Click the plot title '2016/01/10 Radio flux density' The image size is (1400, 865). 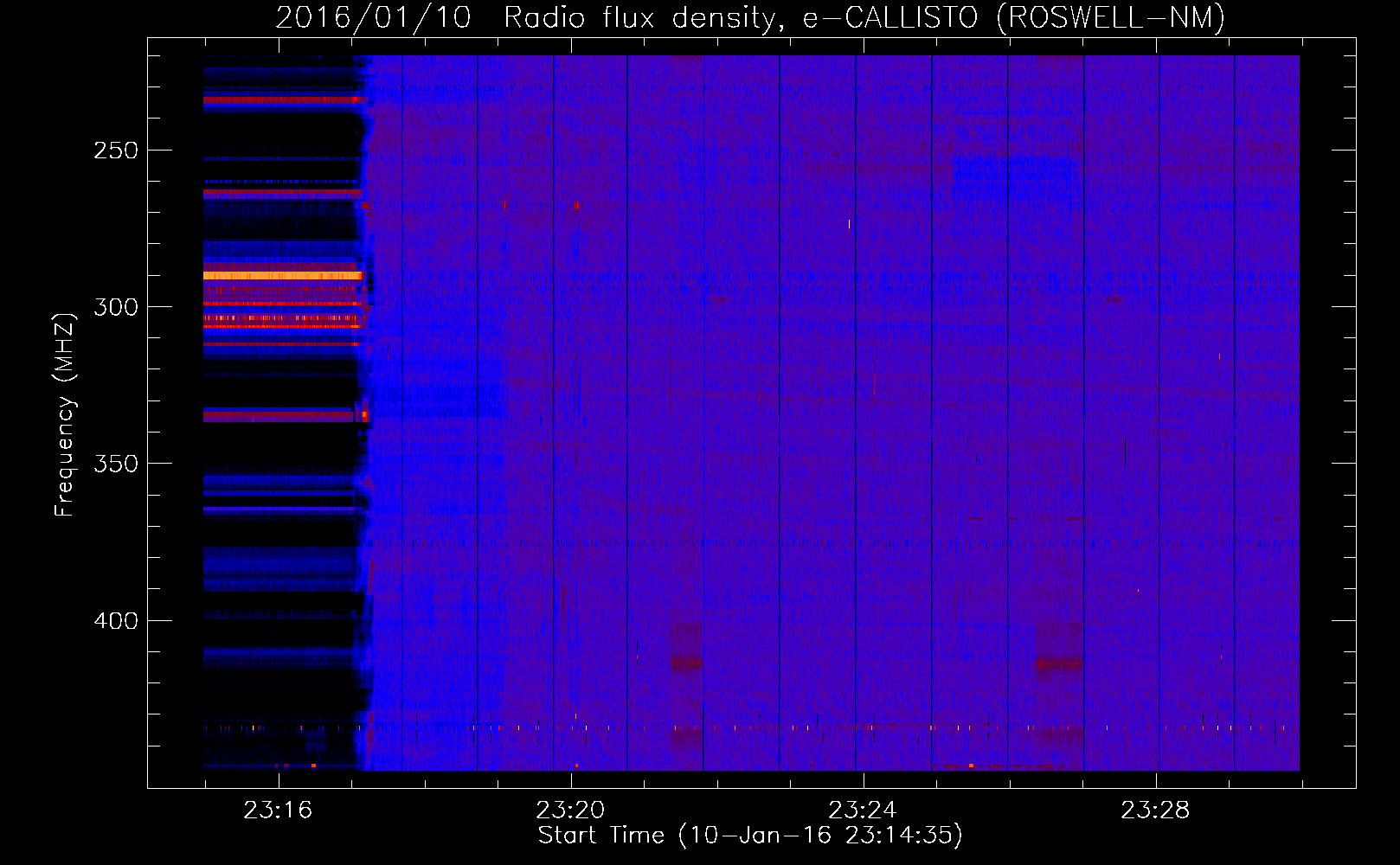point(524,17)
